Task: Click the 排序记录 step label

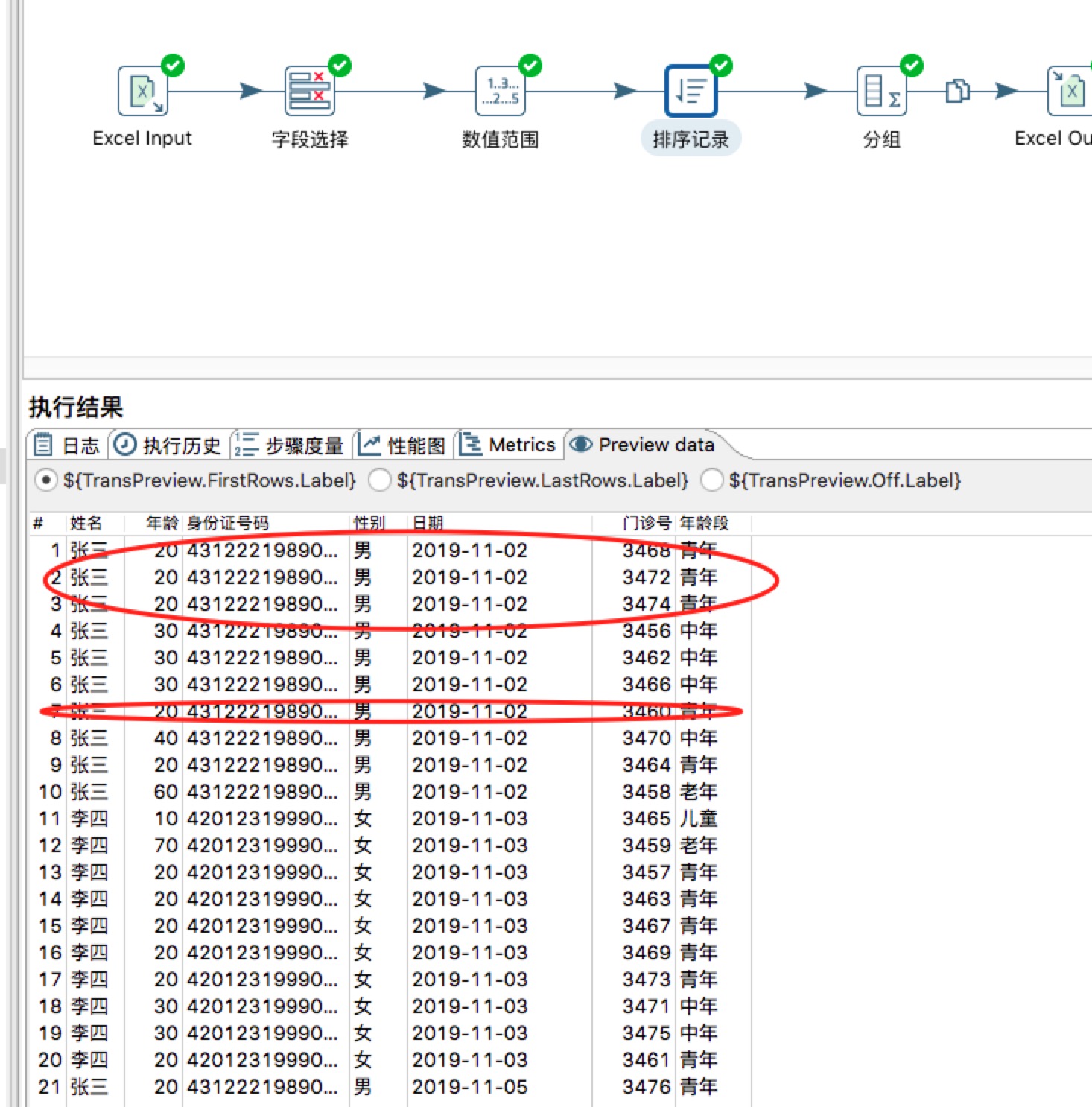Action: coord(691,139)
